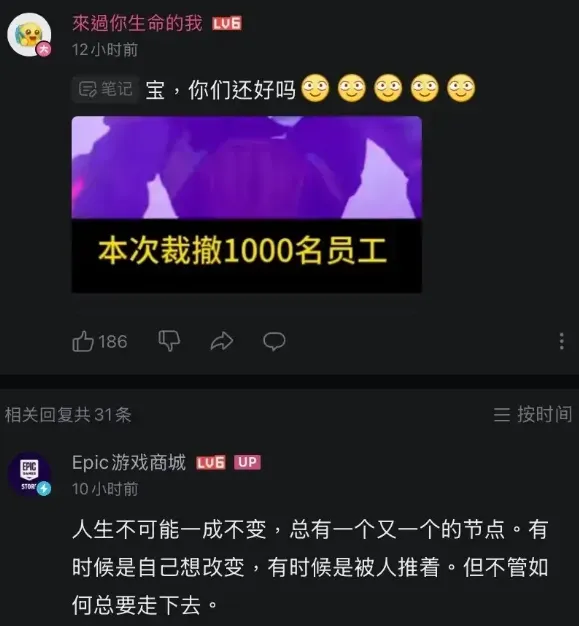The image size is (579, 626).
Task: Reply using the speech bubble icon
Action: click(274, 341)
